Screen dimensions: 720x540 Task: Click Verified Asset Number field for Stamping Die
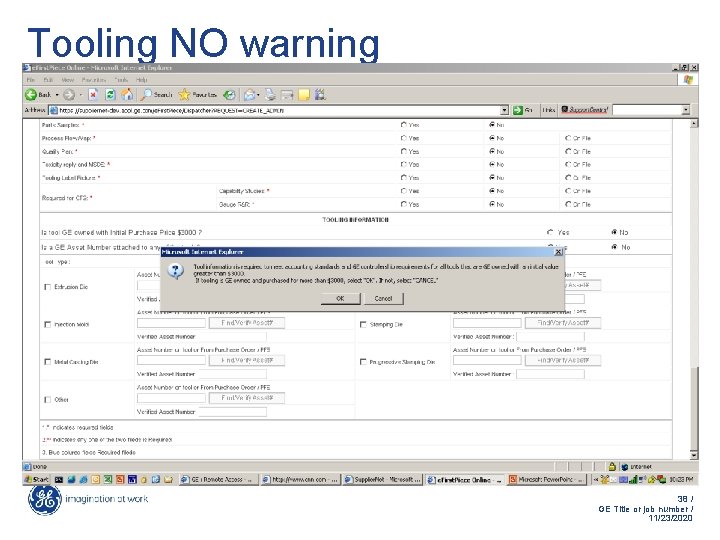coord(550,337)
